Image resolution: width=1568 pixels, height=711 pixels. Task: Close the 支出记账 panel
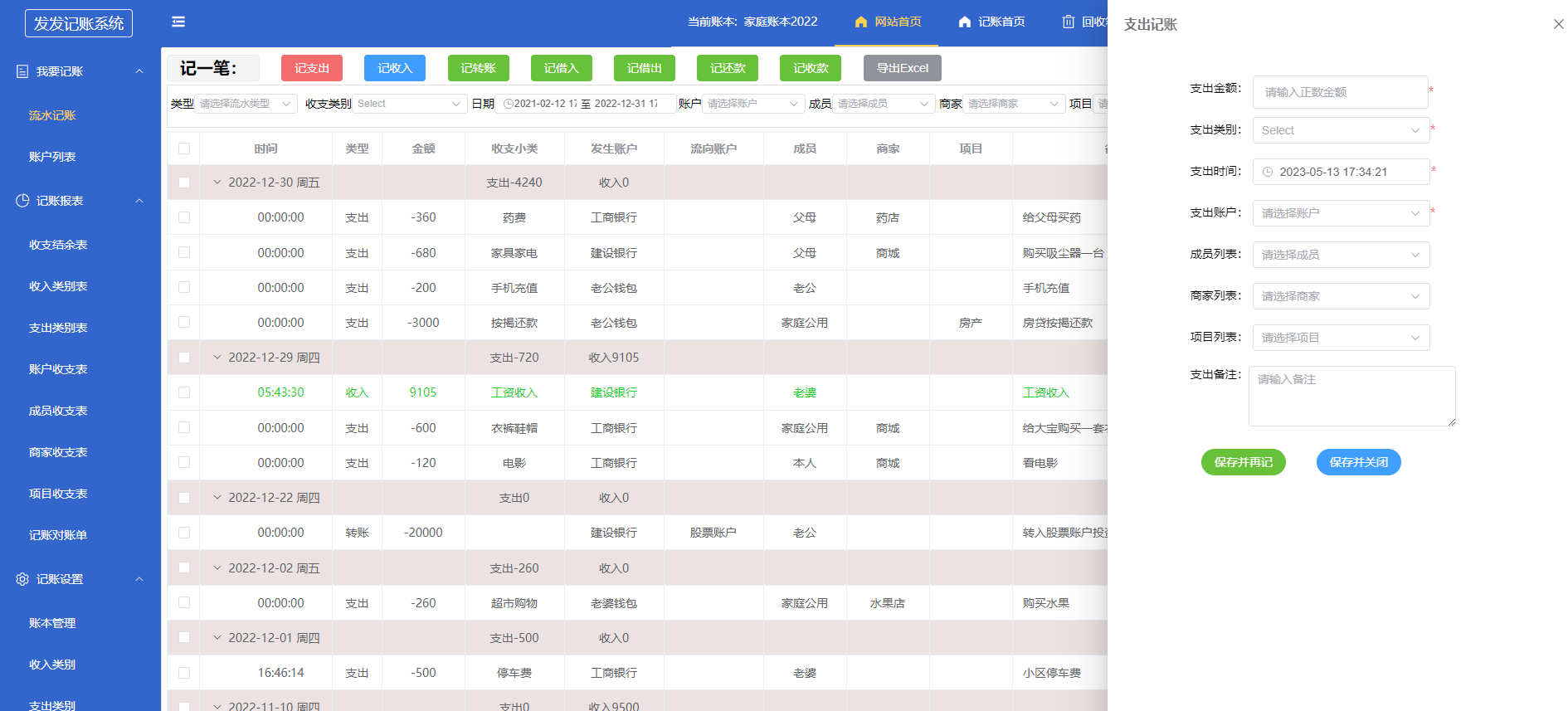pyautogui.click(x=1558, y=24)
